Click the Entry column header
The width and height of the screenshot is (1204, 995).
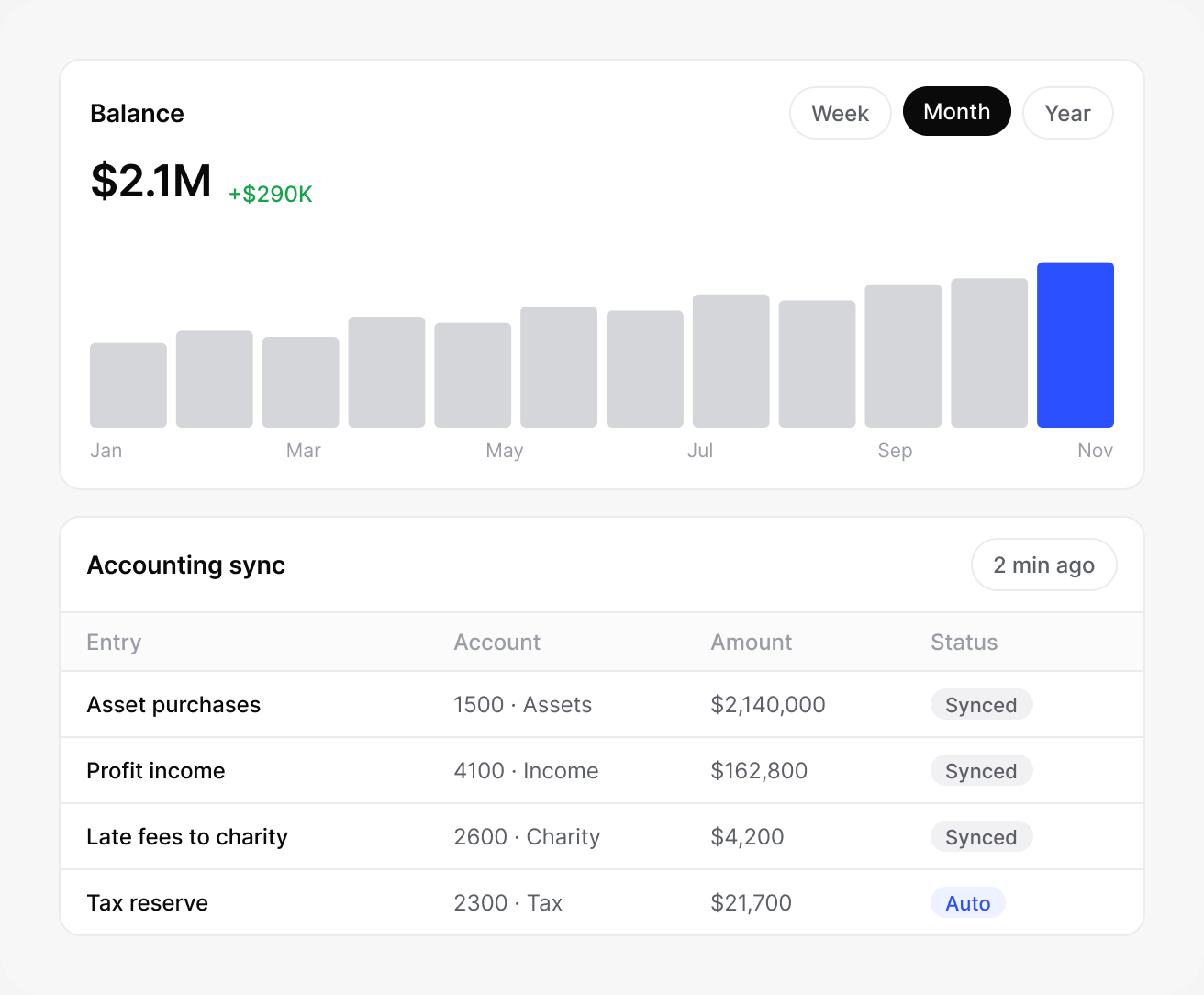coord(114,643)
